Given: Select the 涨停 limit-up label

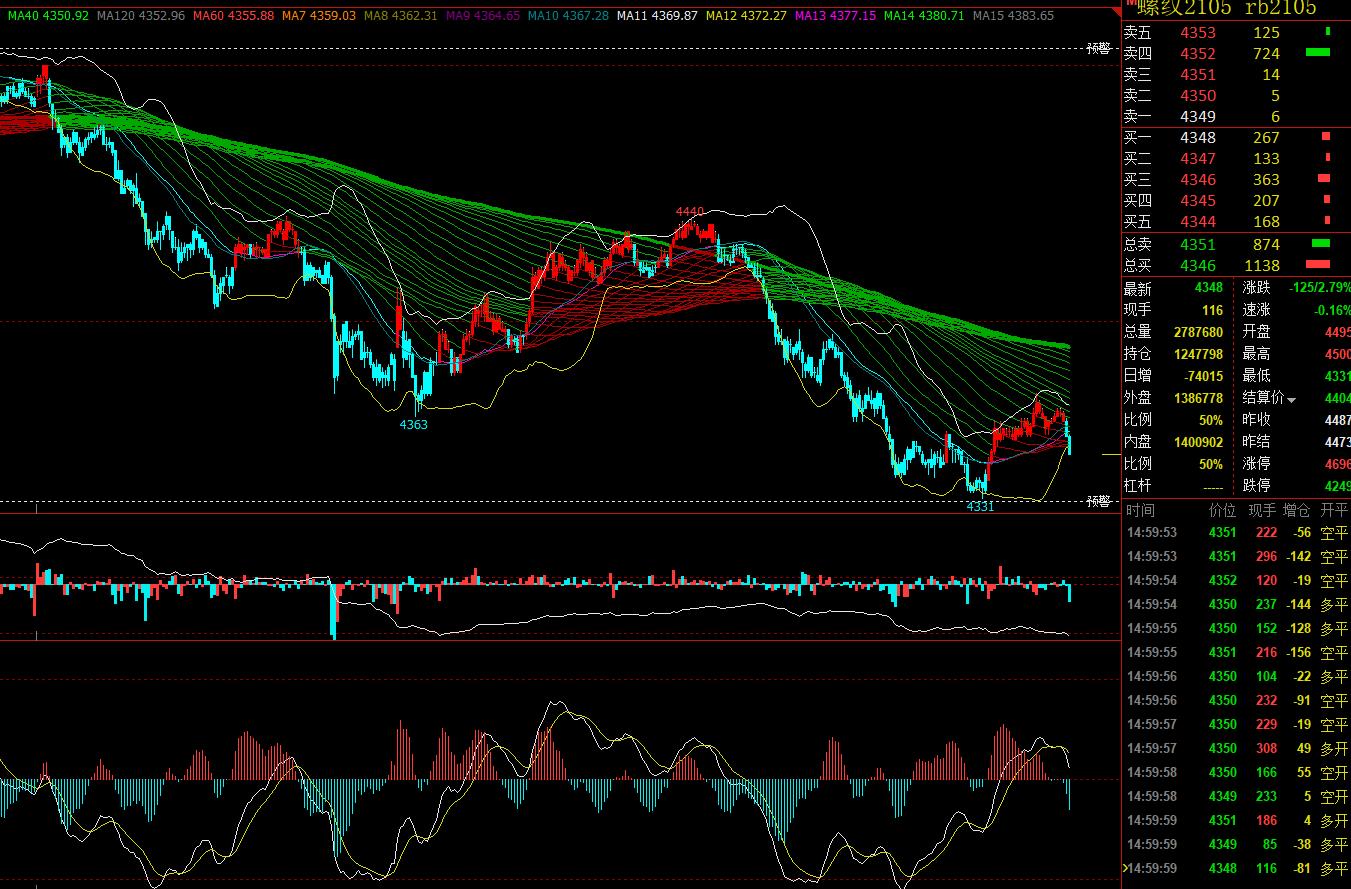Looking at the screenshot, I should tap(1257, 464).
